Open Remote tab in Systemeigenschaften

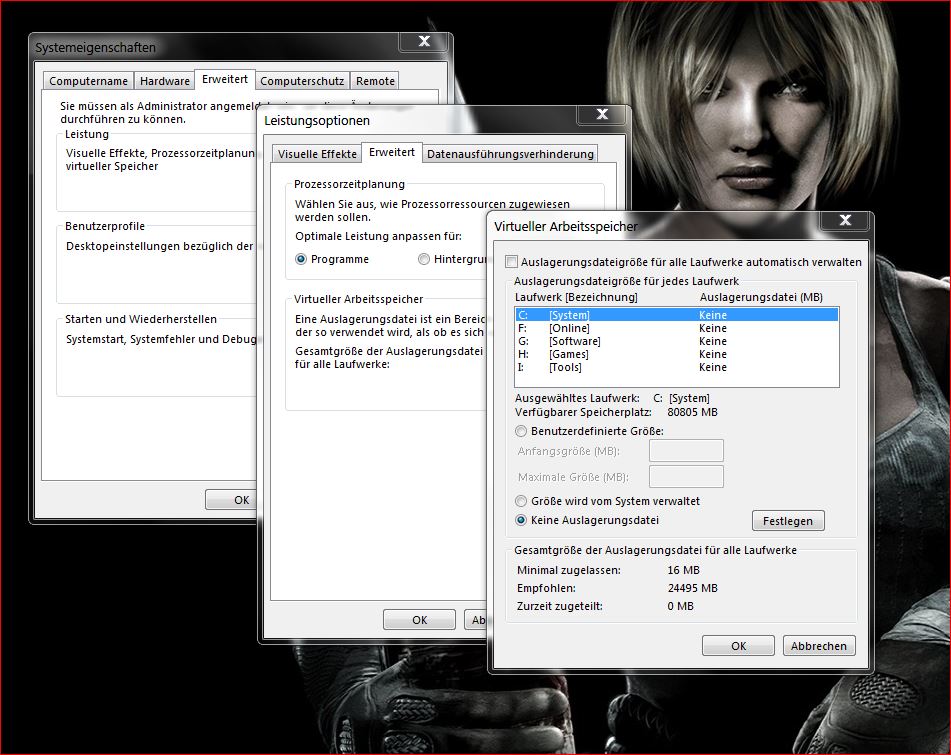375,81
